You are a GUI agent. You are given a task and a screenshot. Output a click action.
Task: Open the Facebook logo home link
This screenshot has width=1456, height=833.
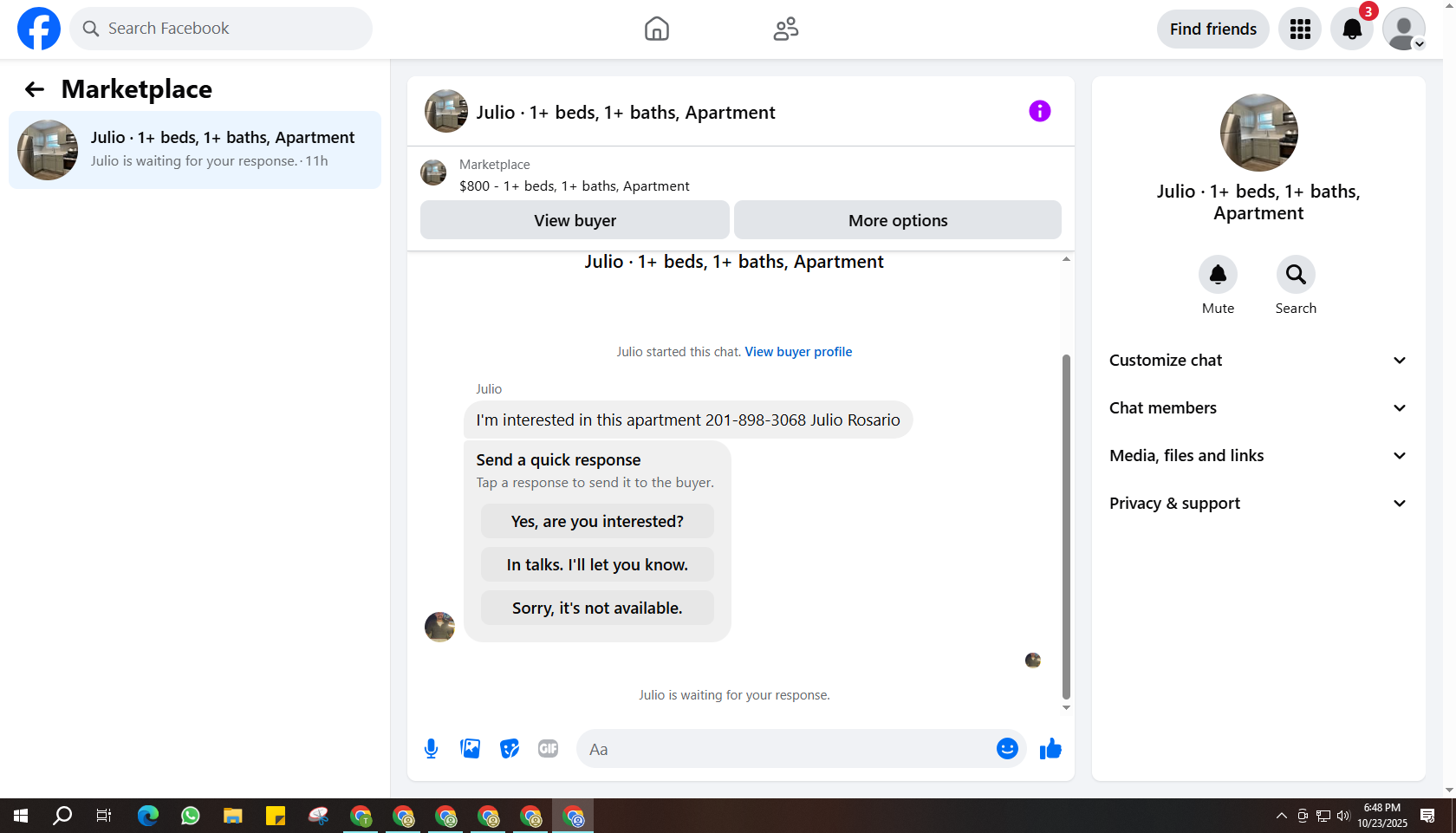click(39, 29)
